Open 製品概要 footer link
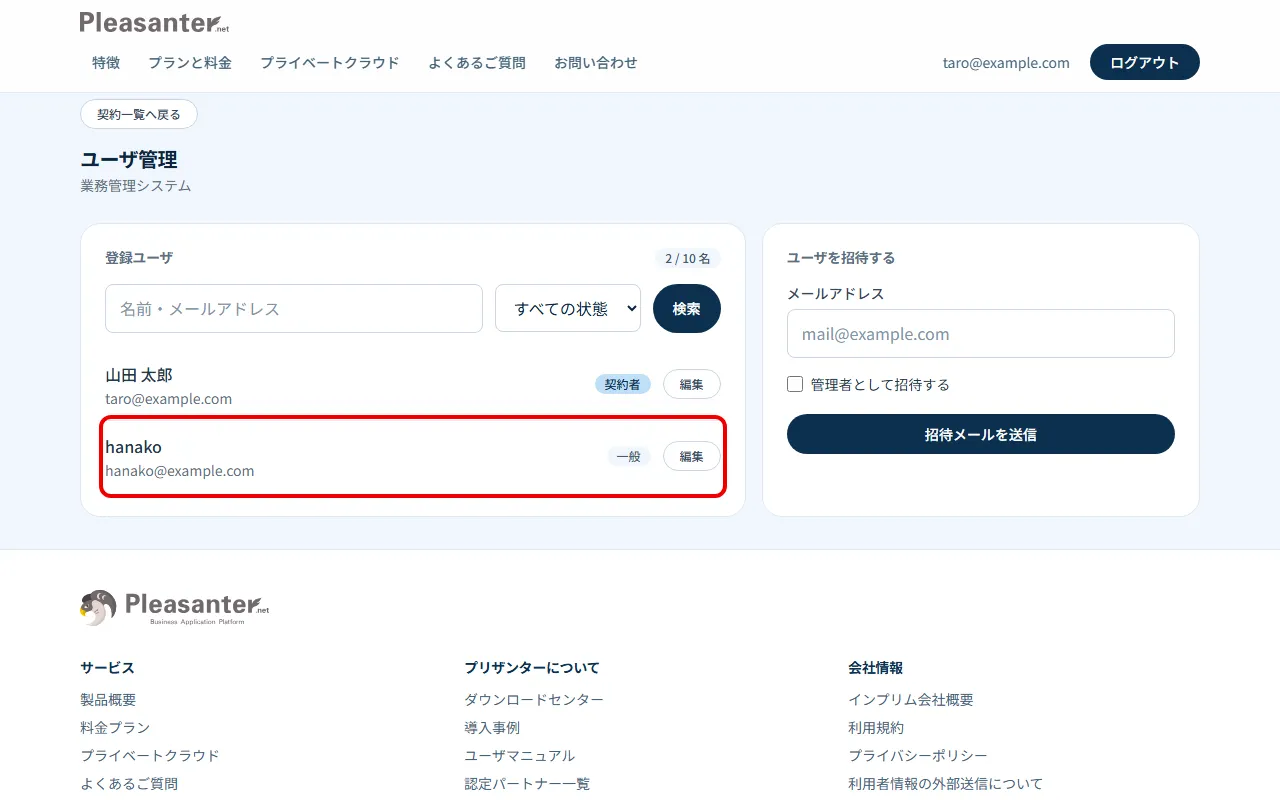 108,700
